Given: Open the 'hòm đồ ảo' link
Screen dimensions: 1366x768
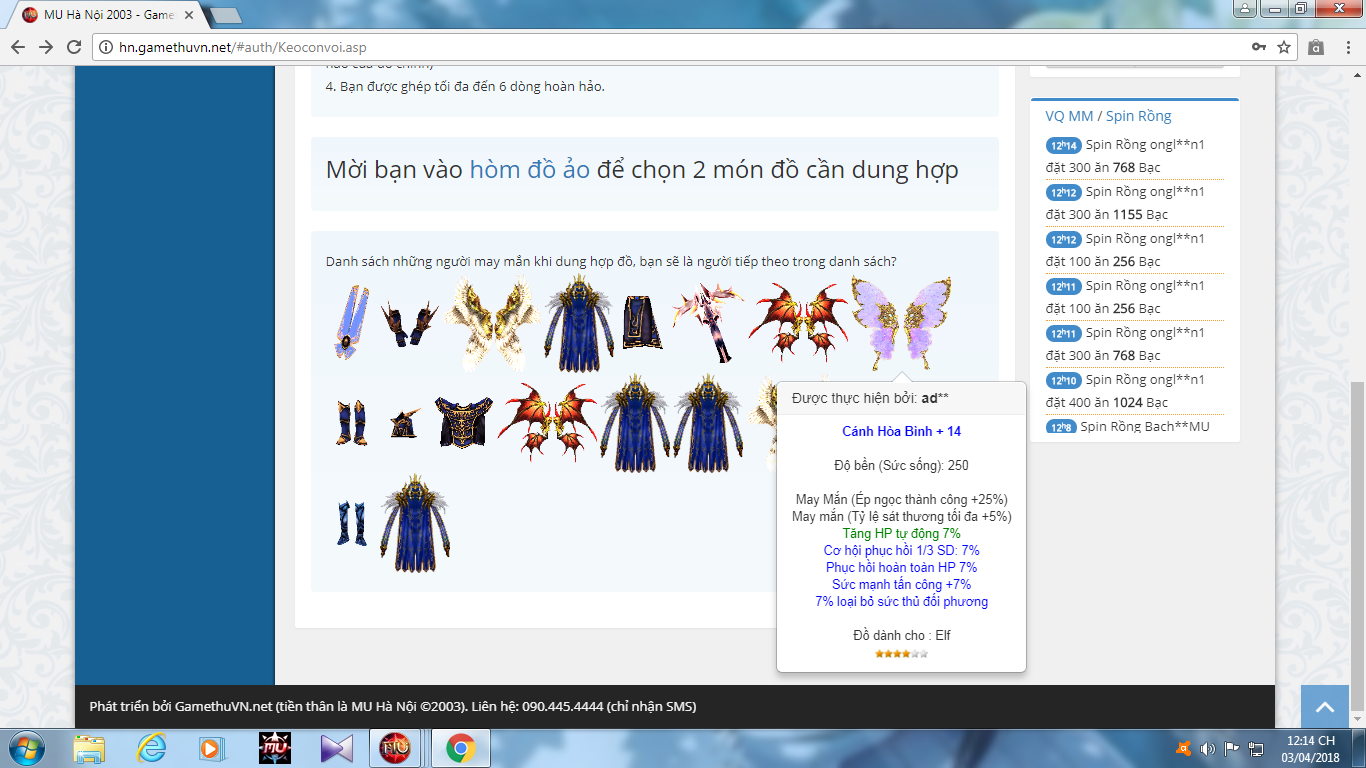Looking at the screenshot, I should (530, 170).
